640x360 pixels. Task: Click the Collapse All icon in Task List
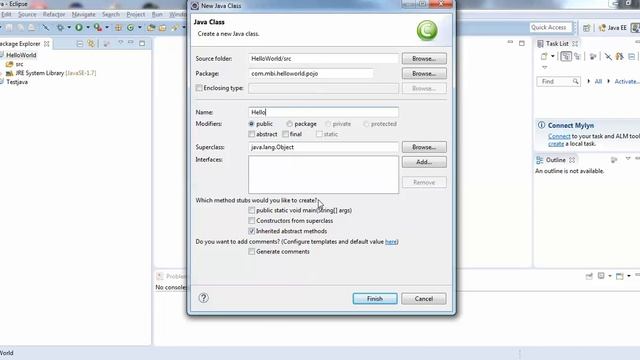631,56
